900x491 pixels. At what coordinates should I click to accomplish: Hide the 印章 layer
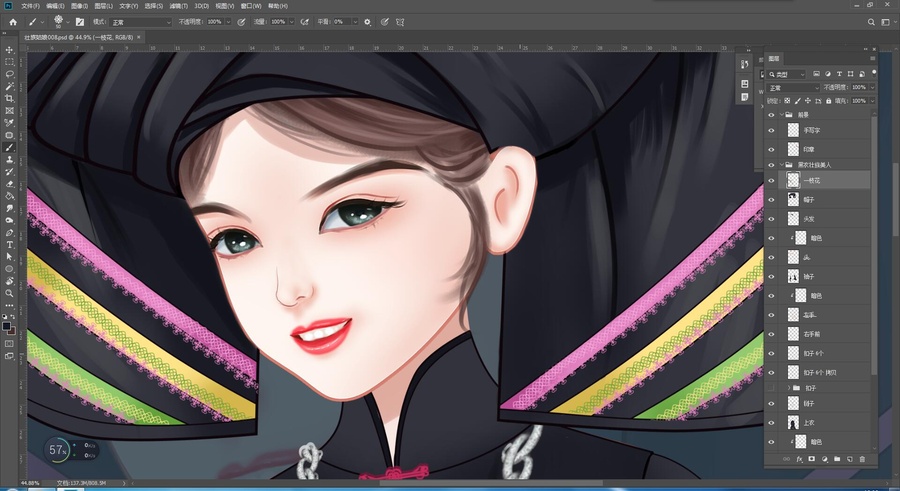[x=771, y=149]
